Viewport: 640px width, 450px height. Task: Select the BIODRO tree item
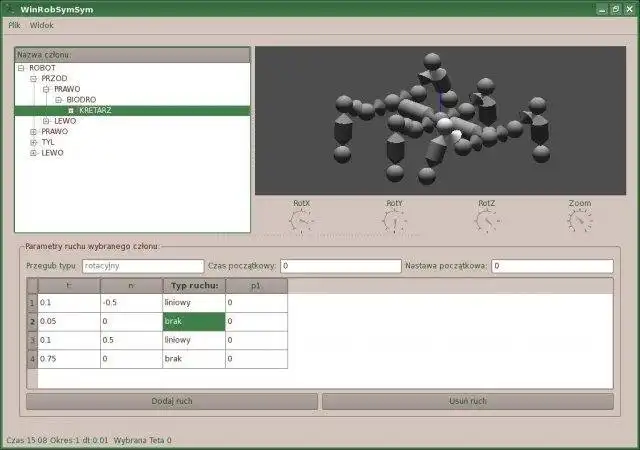pyautogui.click(x=81, y=100)
